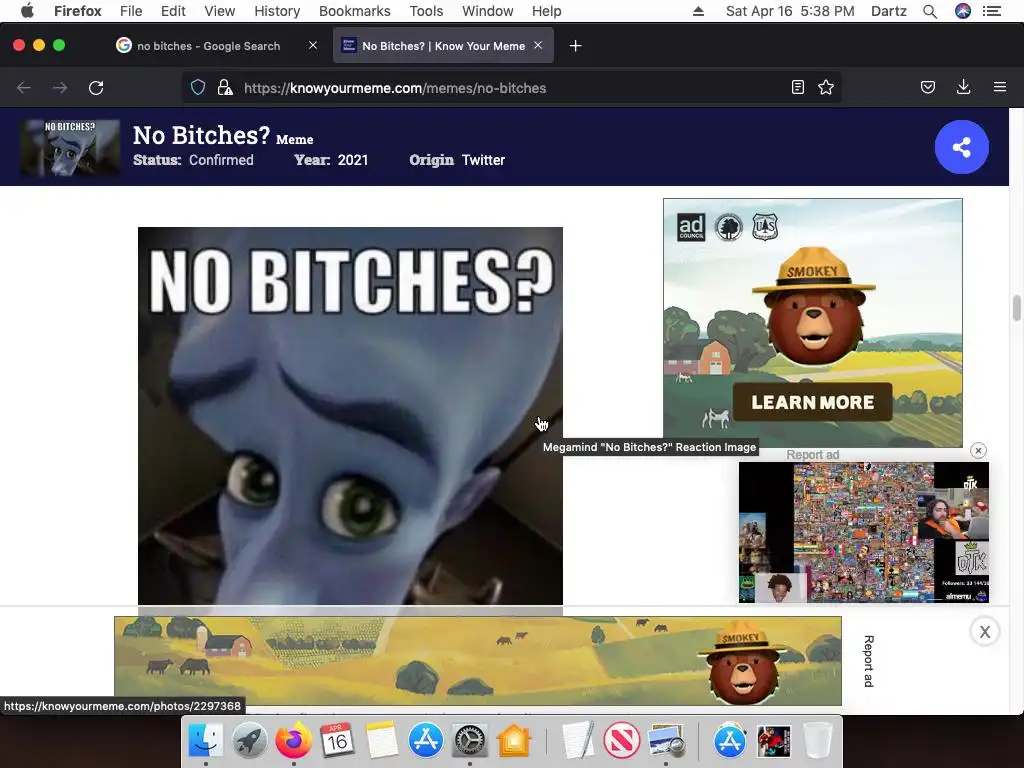The image size is (1024, 768).
Task: Open Spotlight search in menu bar
Action: [930, 11]
